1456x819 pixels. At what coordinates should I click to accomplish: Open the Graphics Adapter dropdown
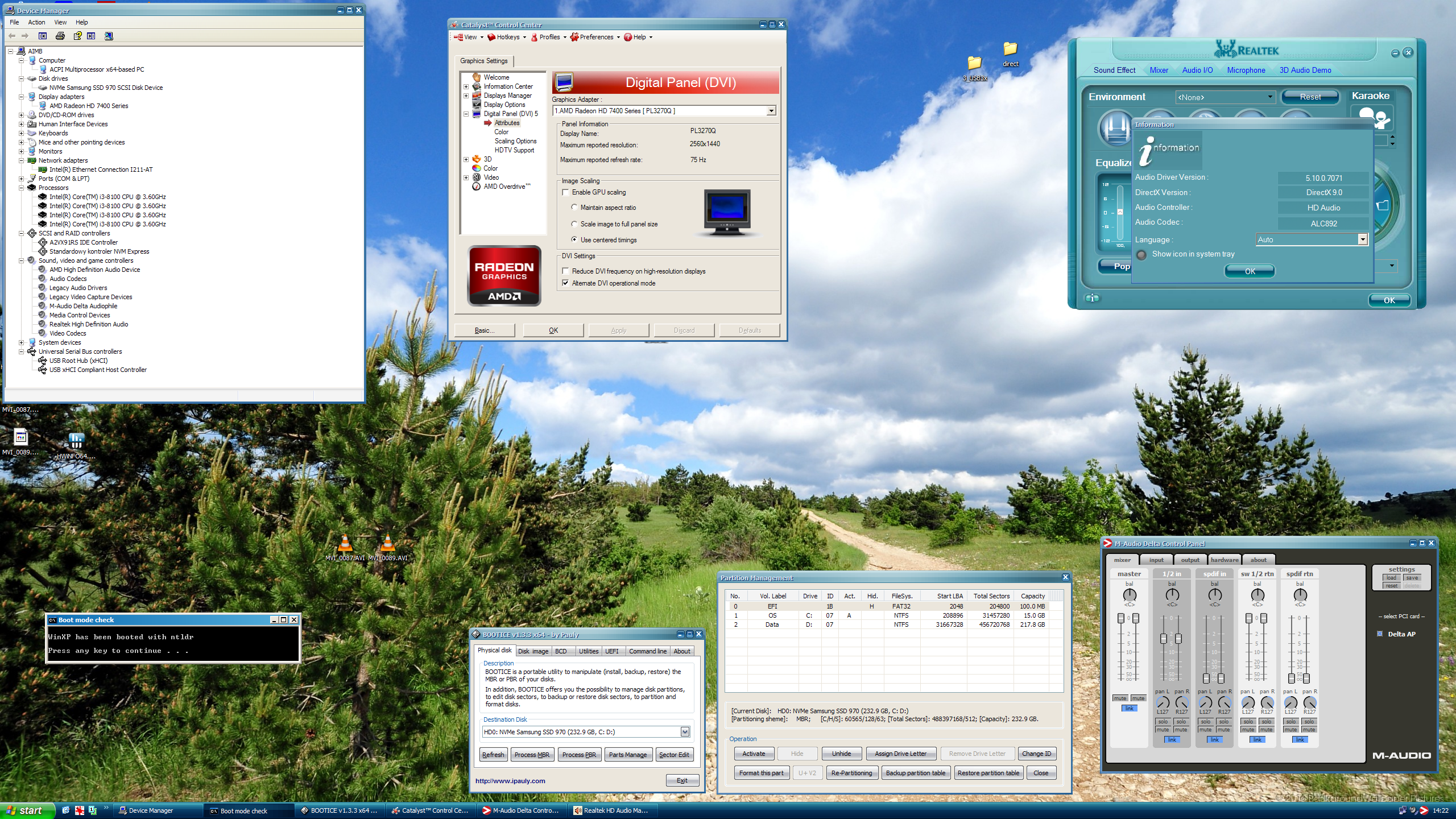771,111
